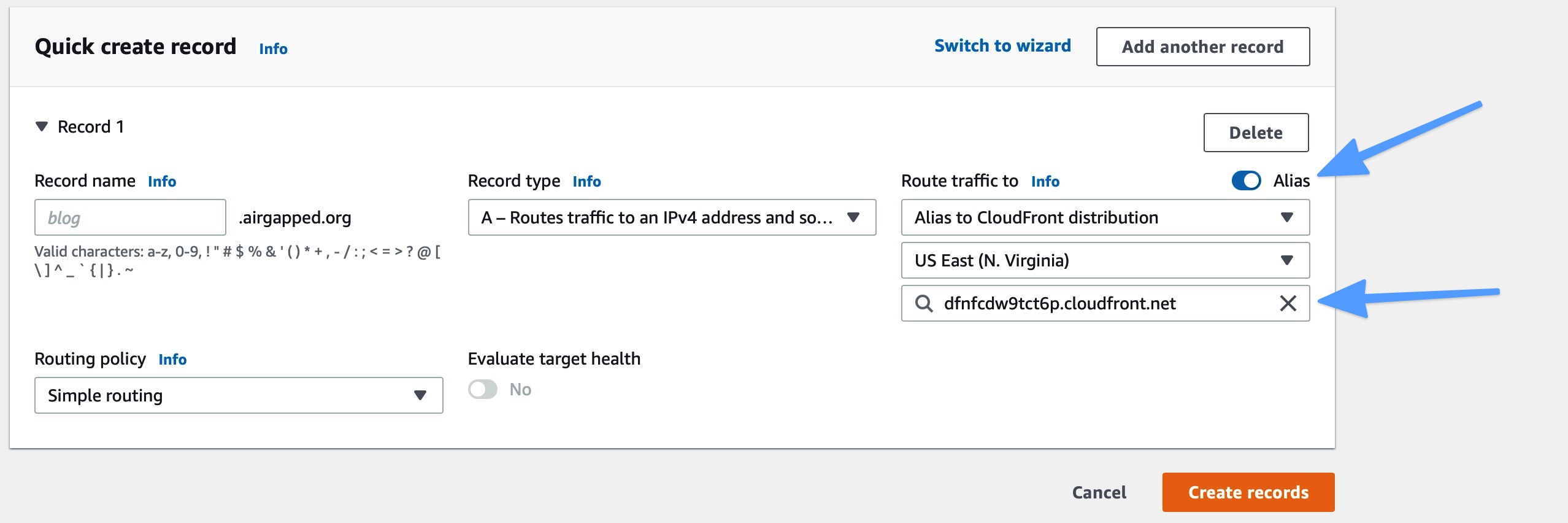Turn off the Alias toggle
The height and width of the screenshot is (523, 1568).
pos(1246,180)
